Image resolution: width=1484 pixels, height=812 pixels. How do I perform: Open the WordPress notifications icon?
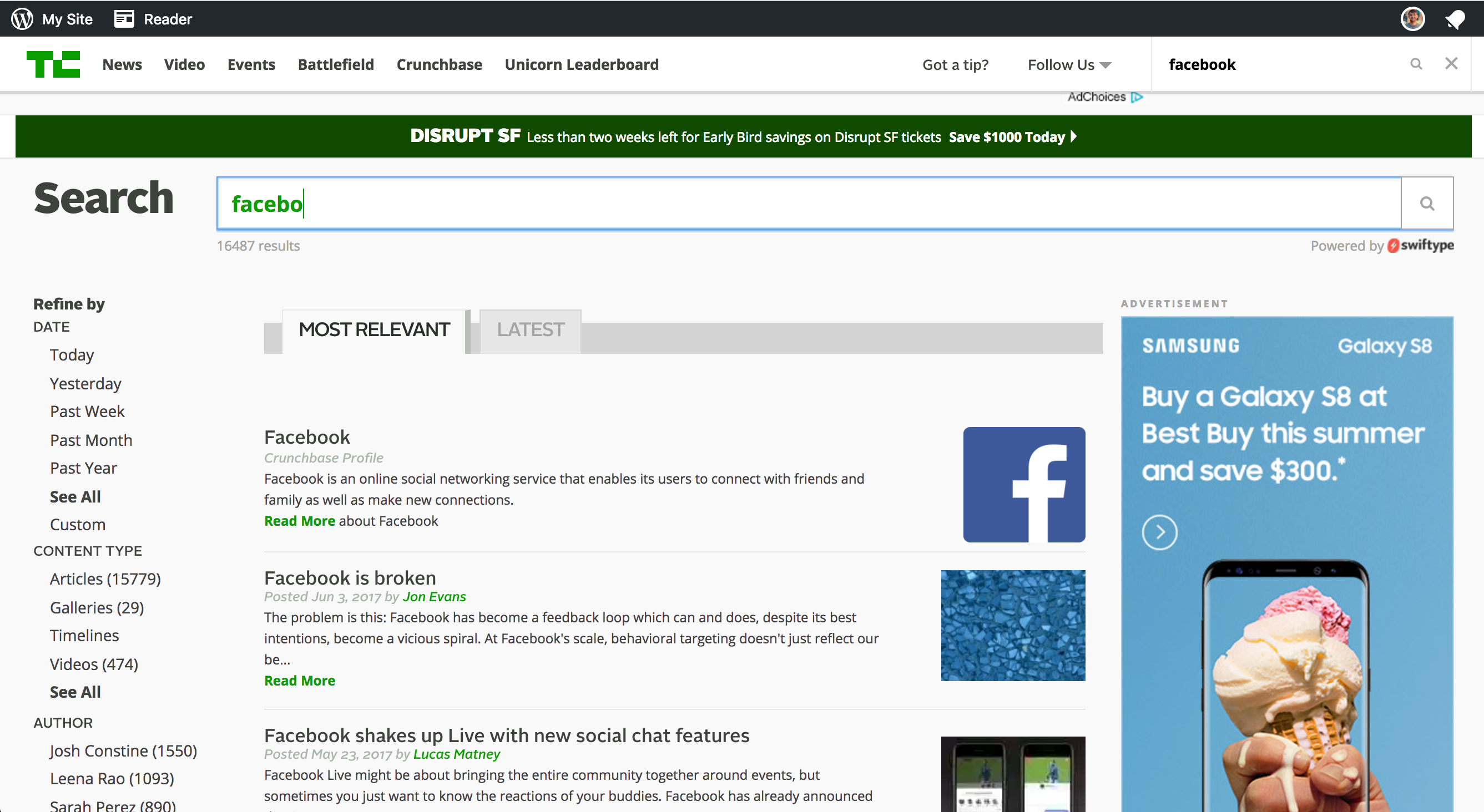click(1455, 19)
